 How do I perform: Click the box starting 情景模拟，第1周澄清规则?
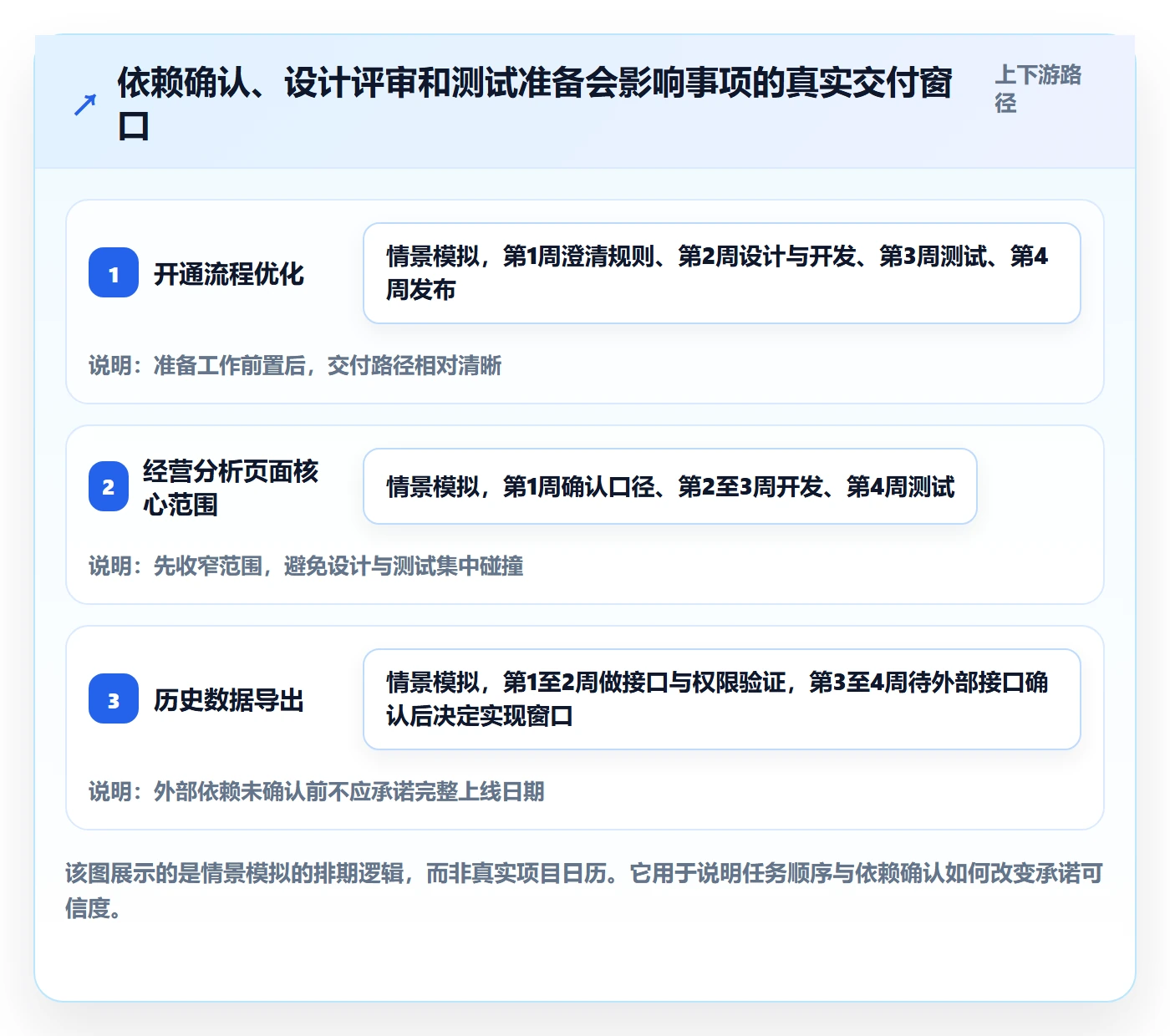coord(722,273)
